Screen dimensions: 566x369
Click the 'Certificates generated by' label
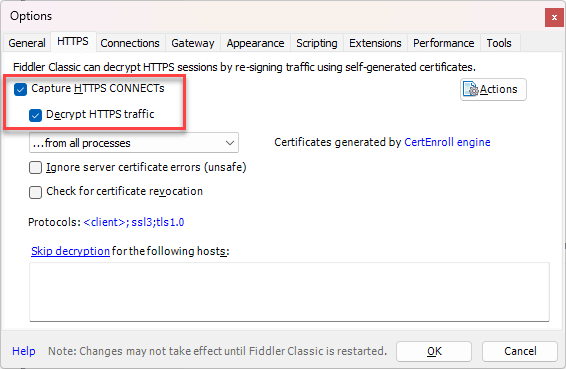tap(338, 142)
